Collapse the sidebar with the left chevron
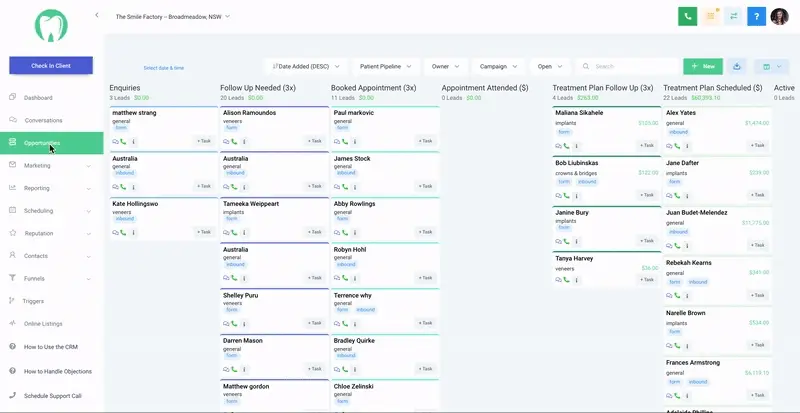The image size is (800, 413). (97, 15)
